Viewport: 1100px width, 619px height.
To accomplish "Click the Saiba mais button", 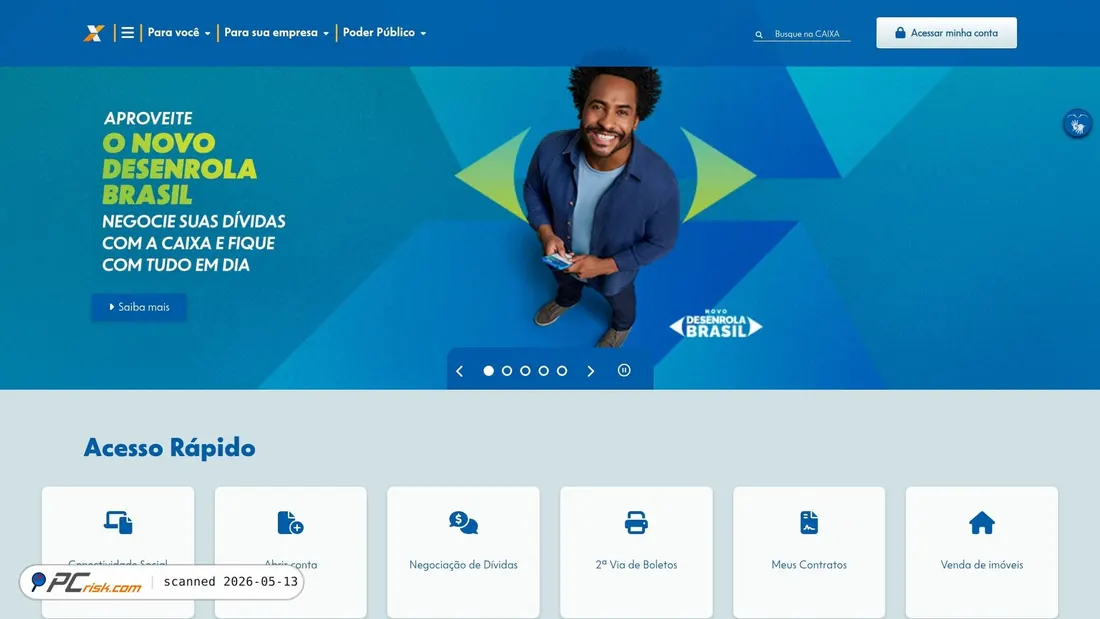I will click(139, 307).
